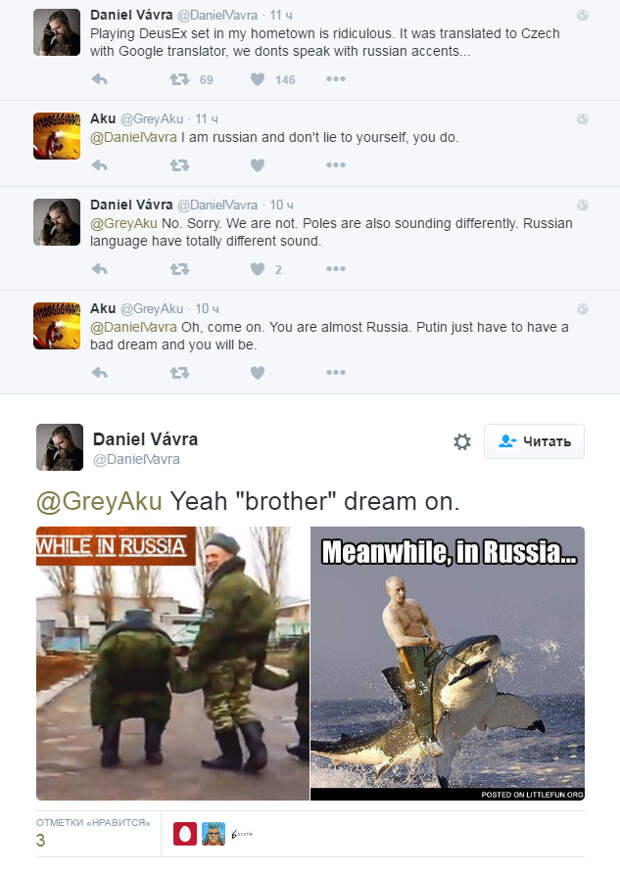Viewport: 620px width, 872px height.
Task: Open more options on Aku's 'bad dream' tweet
Action: click(336, 372)
